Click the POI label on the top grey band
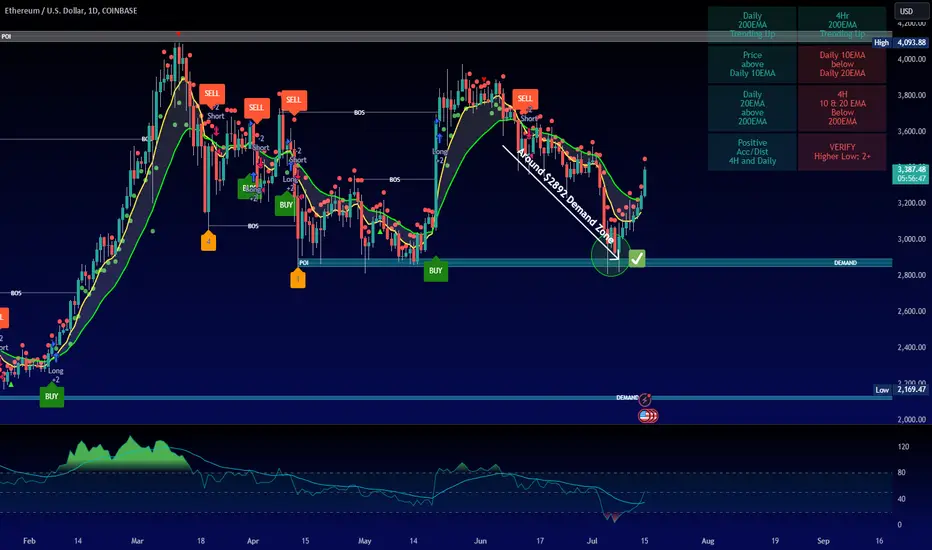Screen dimensions: 932x550 point(6,36)
